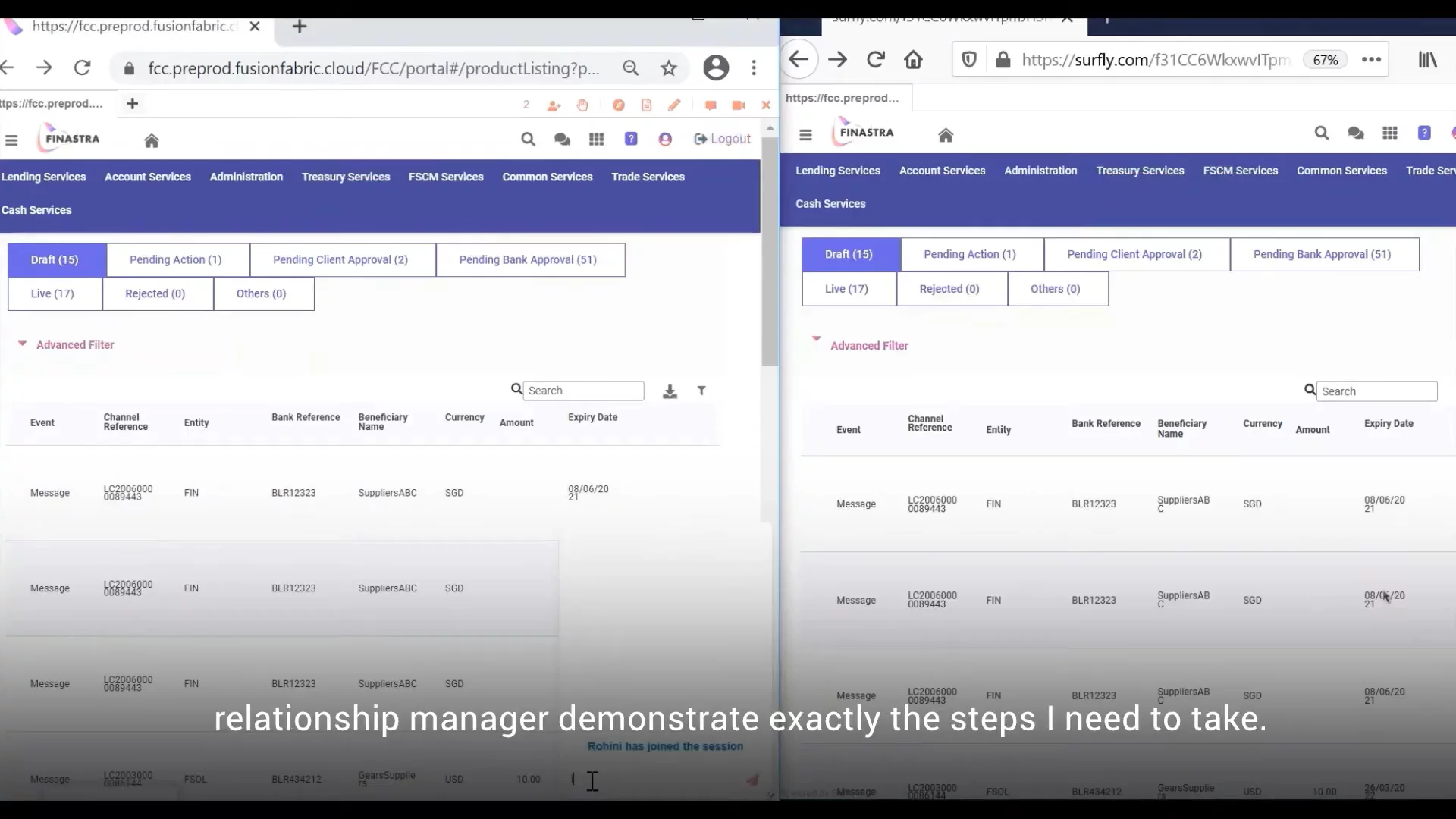
Task: Click the orange pencil drawing tool
Action: pyautogui.click(x=674, y=105)
